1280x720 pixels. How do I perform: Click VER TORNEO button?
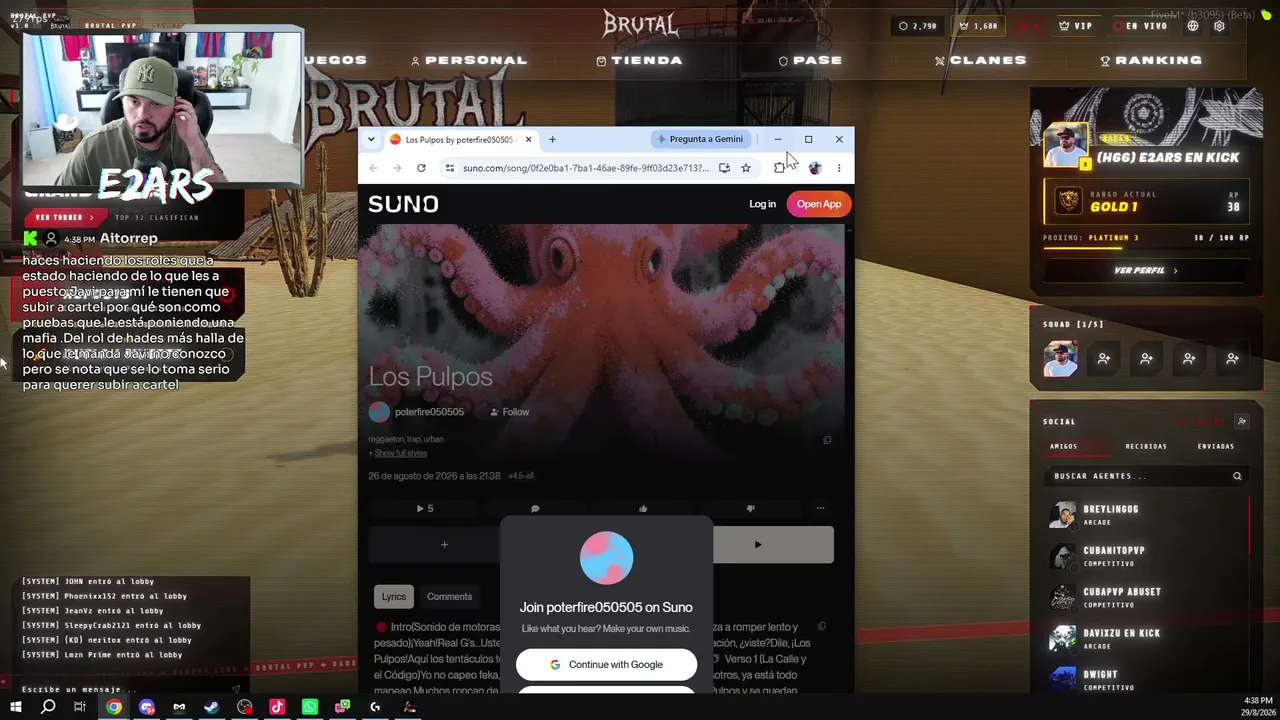coord(64,217)
